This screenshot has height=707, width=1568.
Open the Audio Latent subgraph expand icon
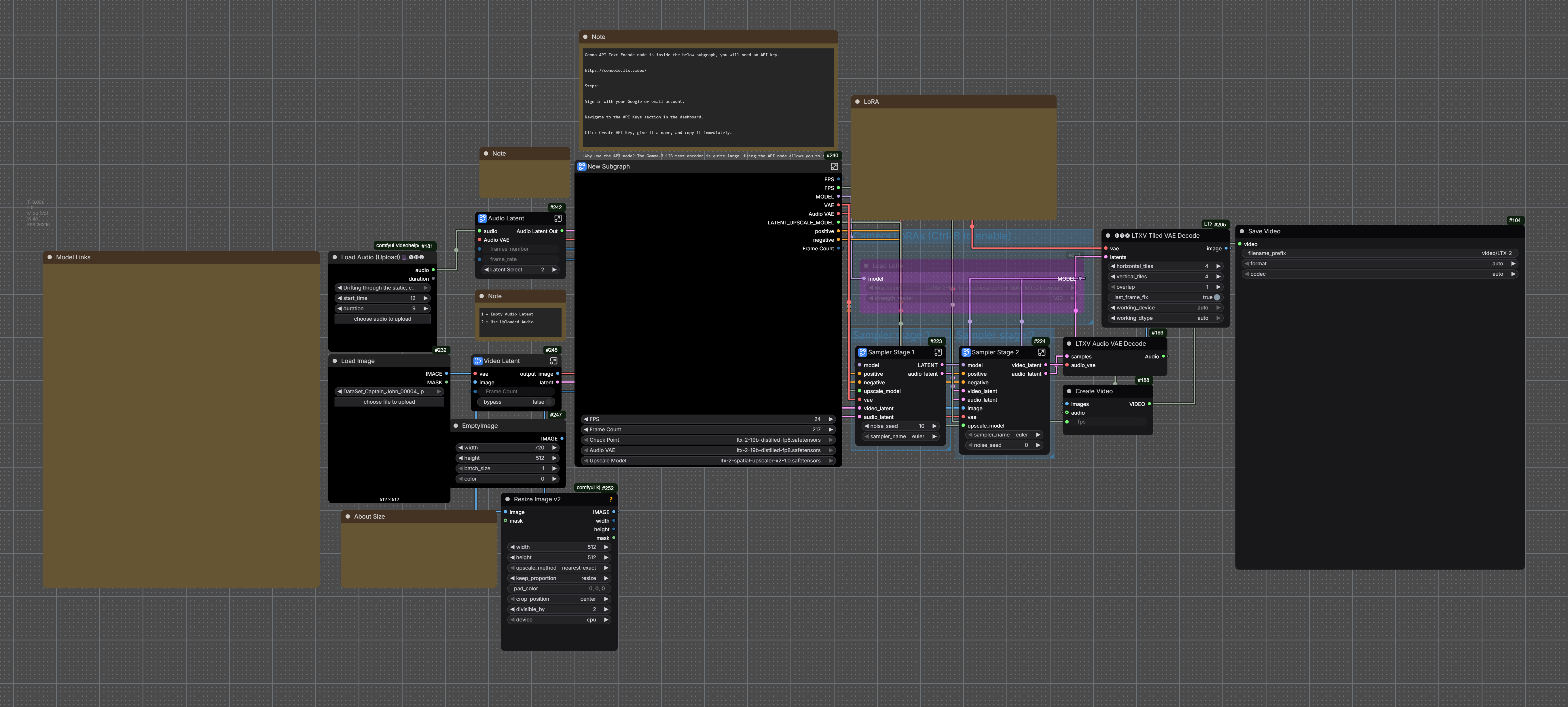point(558,218)
